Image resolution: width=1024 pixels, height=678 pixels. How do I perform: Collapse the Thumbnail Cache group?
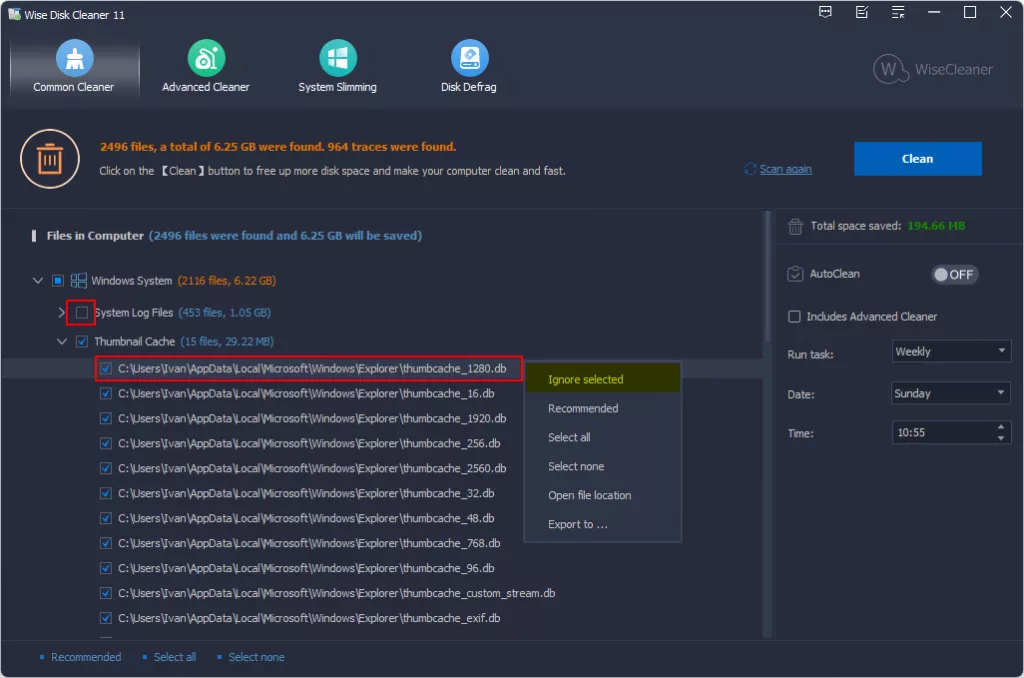(x=63, y=341)
